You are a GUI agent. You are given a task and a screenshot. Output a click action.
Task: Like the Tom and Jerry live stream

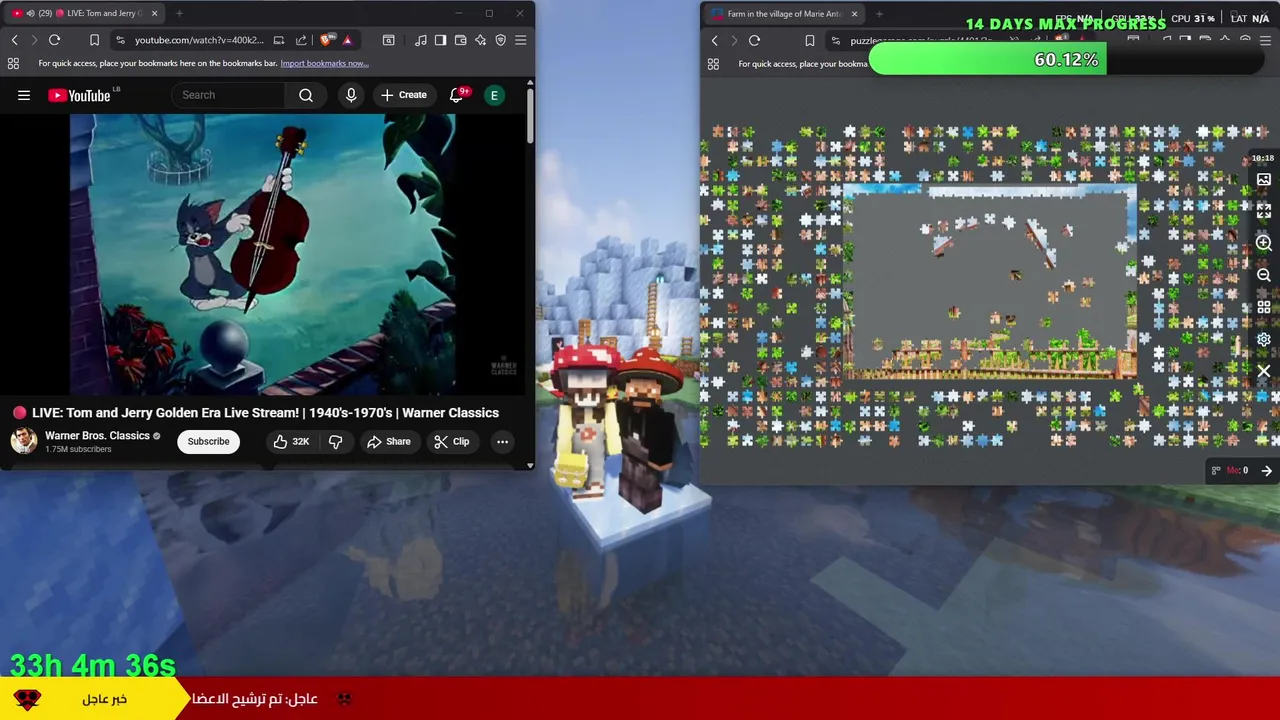(291, 441)
